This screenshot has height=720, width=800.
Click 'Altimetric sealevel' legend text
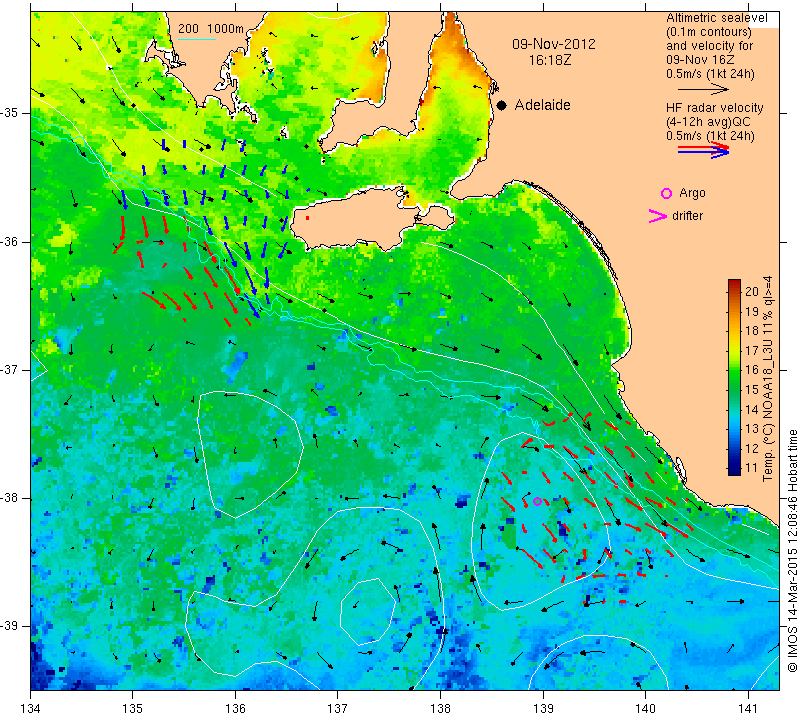point(717,18)
